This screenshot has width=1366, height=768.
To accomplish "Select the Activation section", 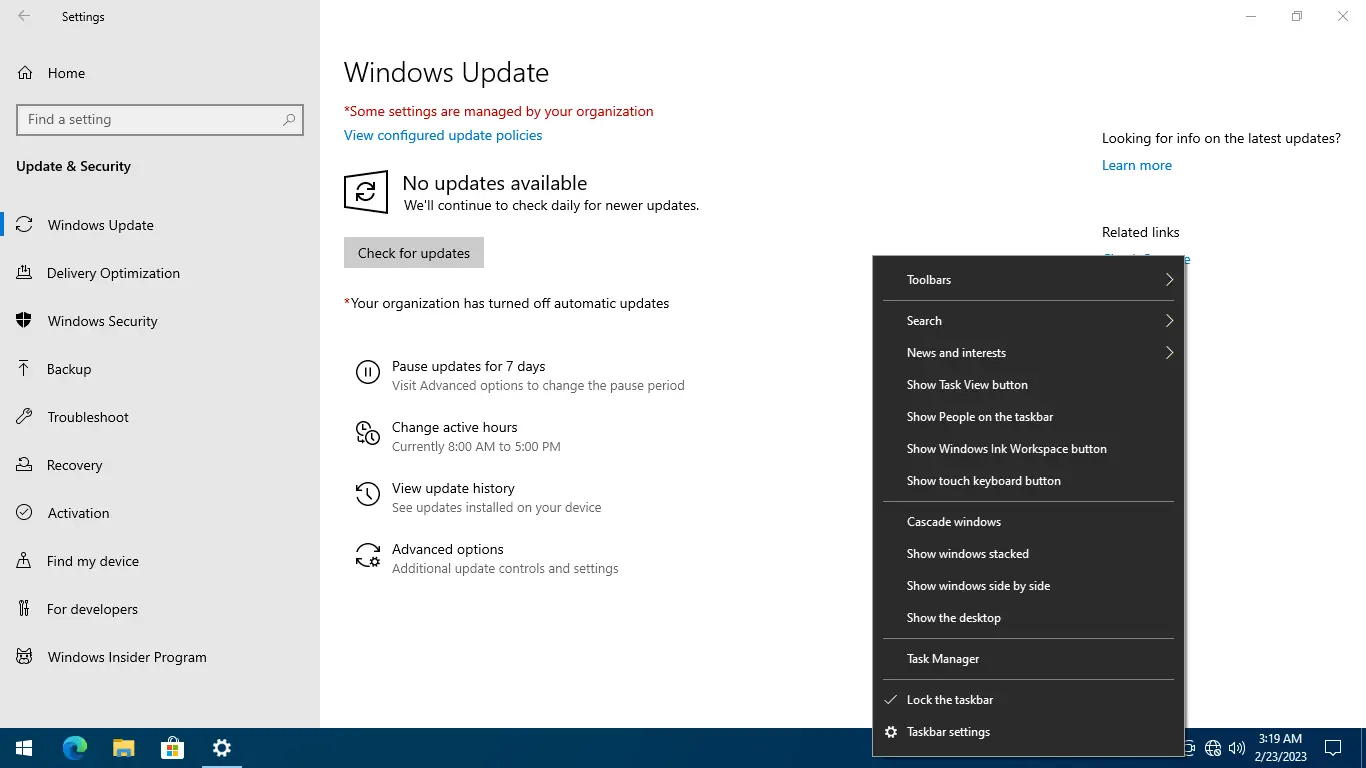I will [160, 513].
